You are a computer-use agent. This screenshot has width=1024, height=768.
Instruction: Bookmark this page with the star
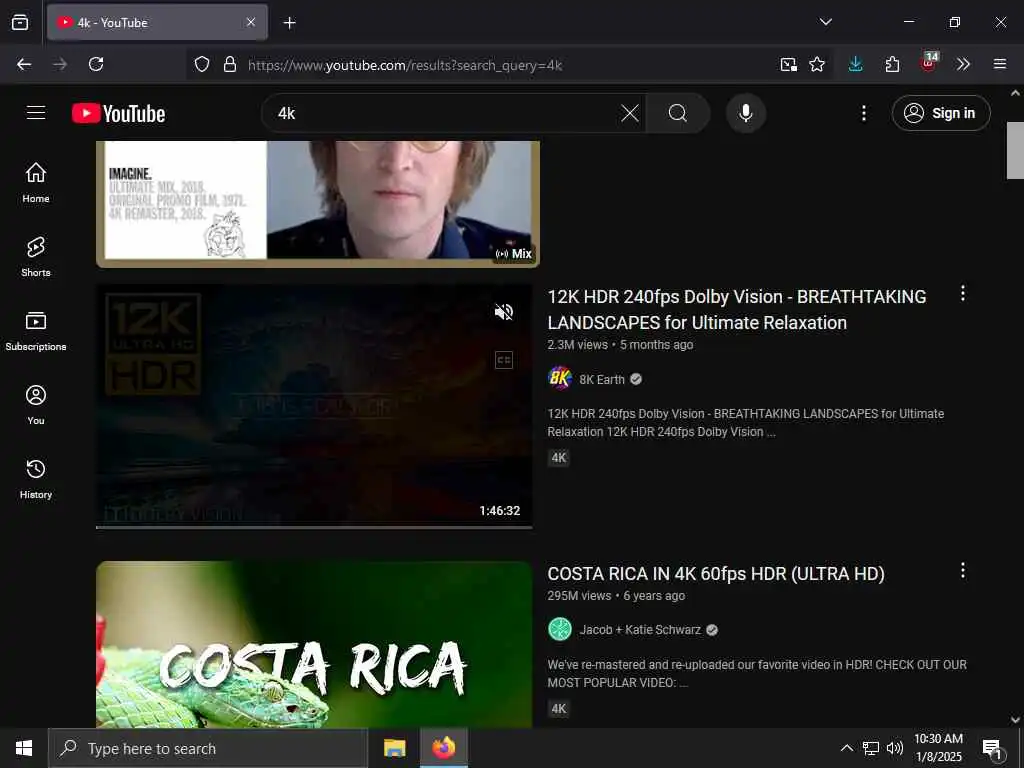[x=817, y=64]
